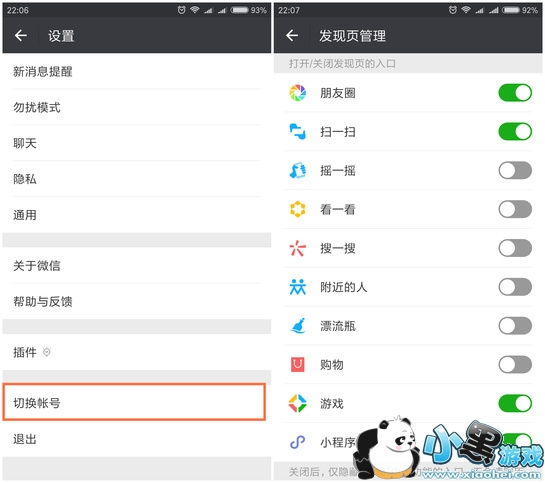Tap the 摇一摇 shake icon

click(x=298, y=171)
